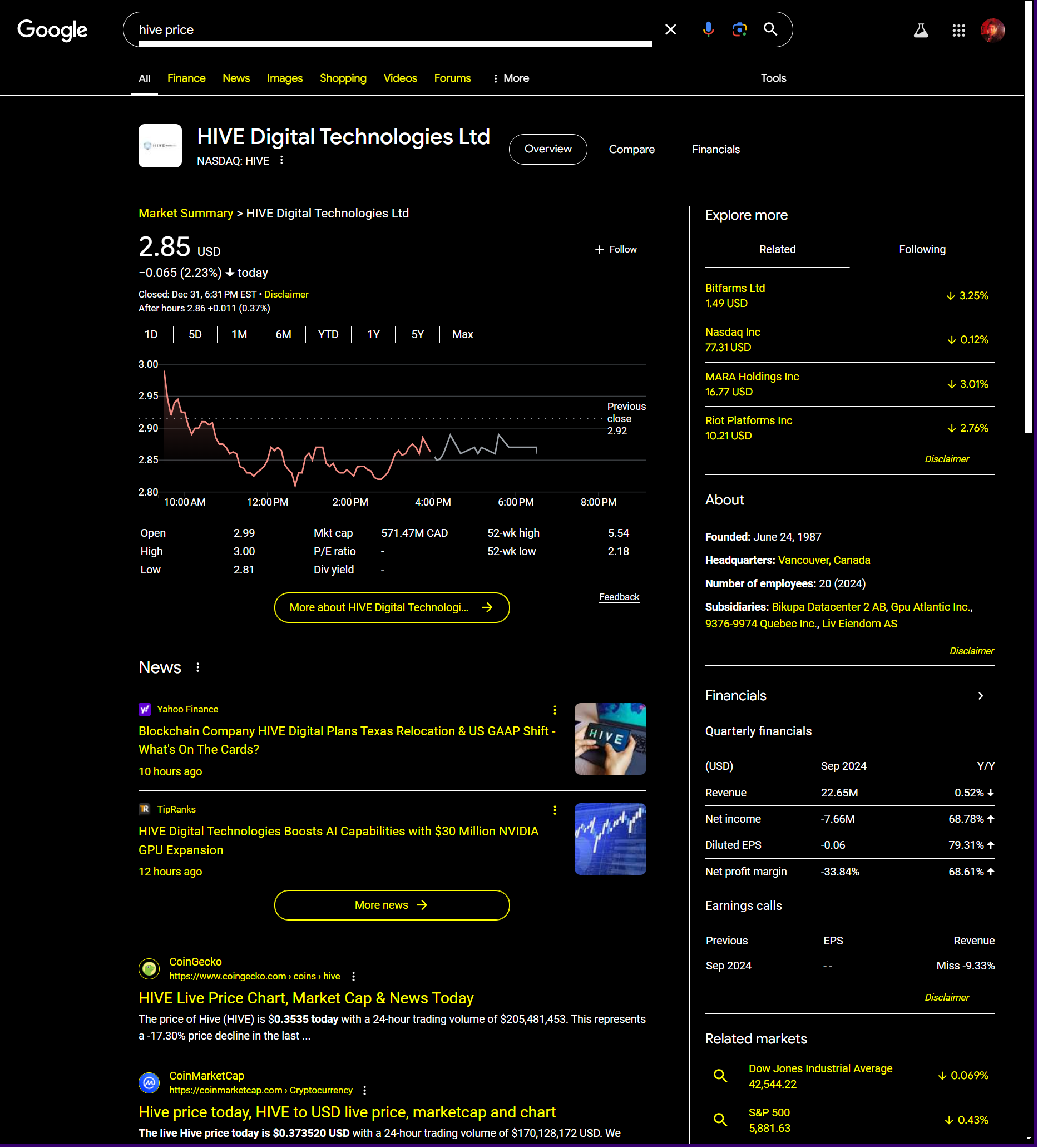This screenshot has width=1038, height=1148.
Task: Open the Financials tab near the title
Action: [x=716, y=149]
